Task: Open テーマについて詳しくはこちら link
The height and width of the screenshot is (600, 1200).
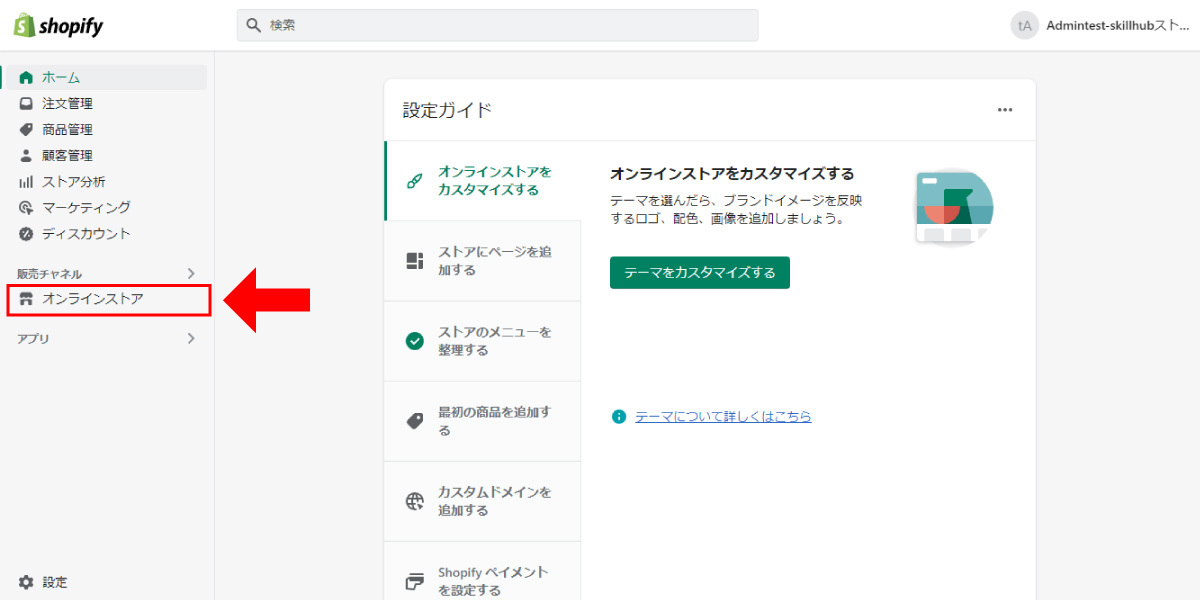Action: pos(723,416)
